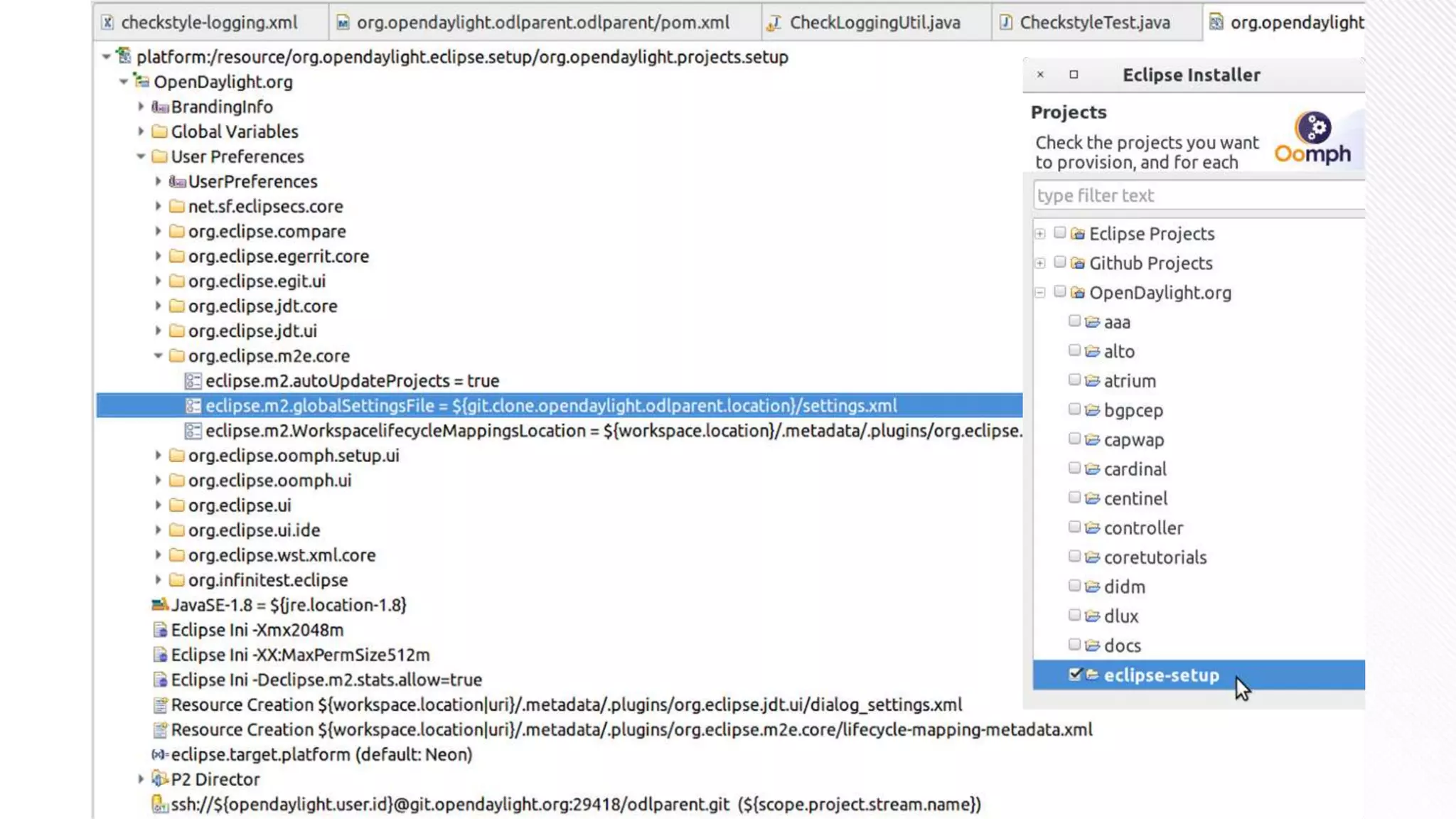Click the autoUpdateProjects preference icon
The height and width of the screenshot is (819, 1456).
tap(193, 381)
